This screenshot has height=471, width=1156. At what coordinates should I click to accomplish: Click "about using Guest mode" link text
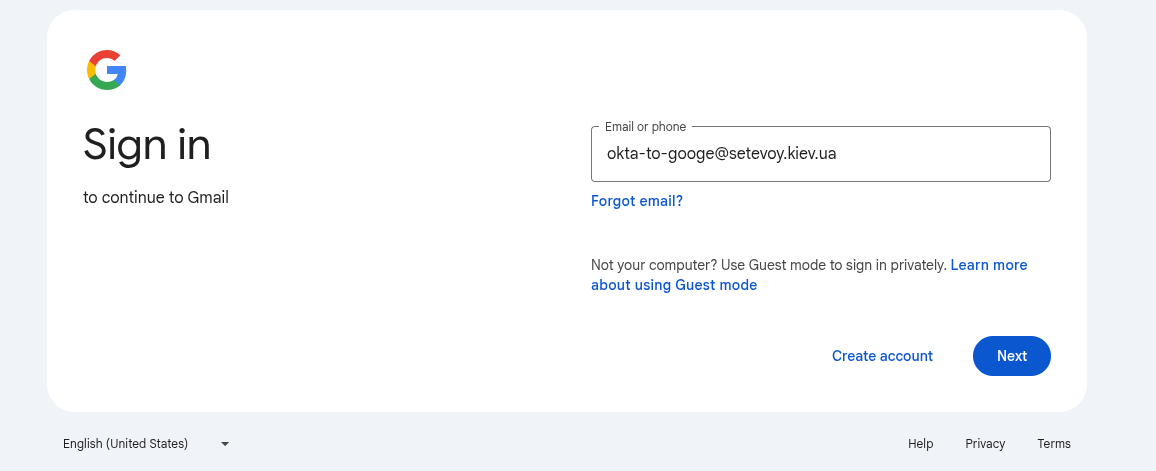coord(674,285)
